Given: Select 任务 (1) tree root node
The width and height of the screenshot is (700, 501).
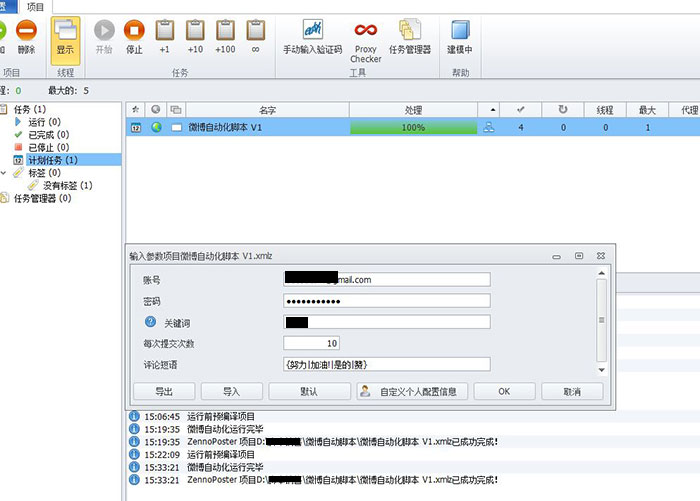Looking at the screenshot, I should point(30,109).
